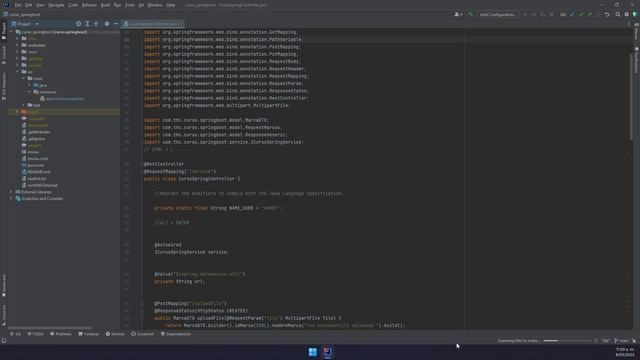Select the highlighted target folder row
The image size is (640, 360).
[64, 111]
